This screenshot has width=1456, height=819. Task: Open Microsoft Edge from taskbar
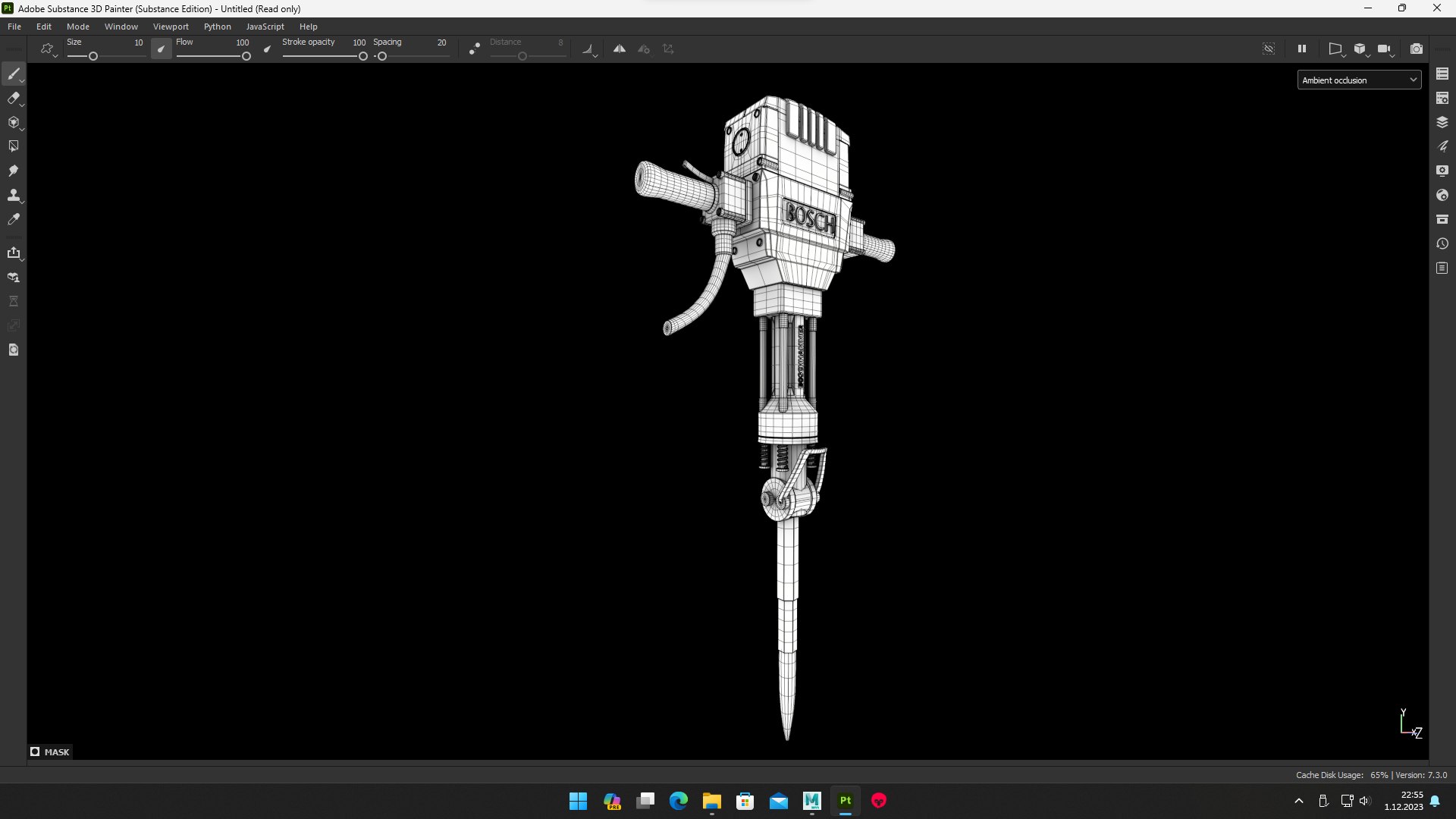(x=679, y=801)
